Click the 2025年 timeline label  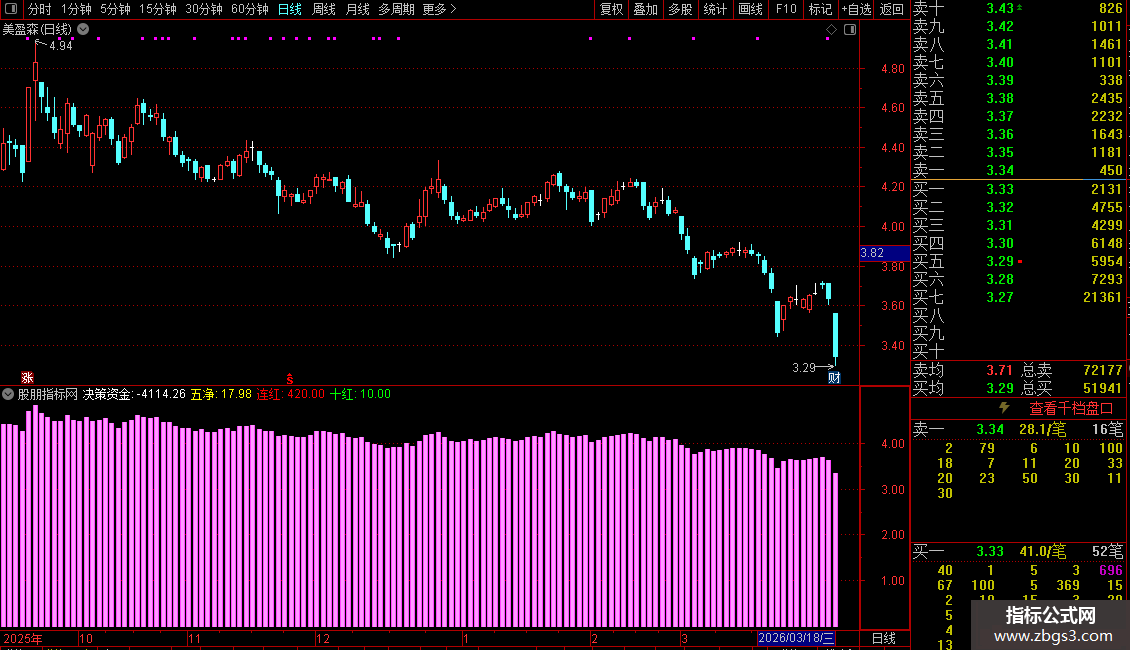(x=23, y=638)
